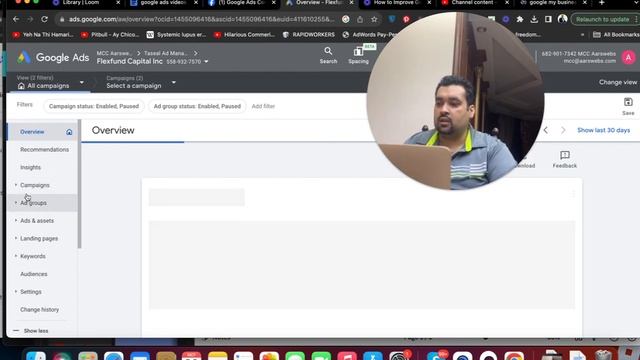Open Taseal Ad Mana breadcrumb link
This screenshot has width=640, height=360.
165,53
